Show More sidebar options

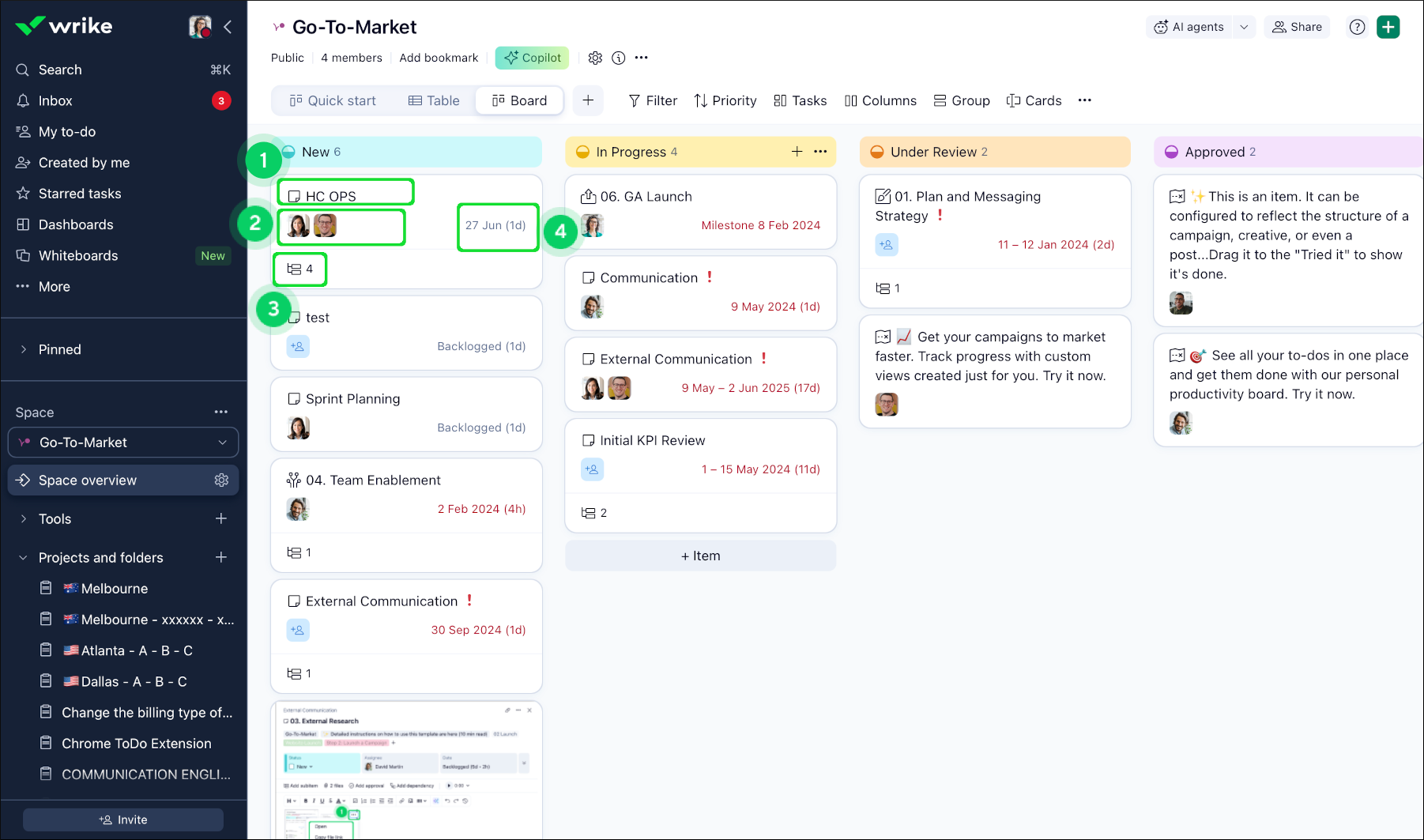(123, 287)
